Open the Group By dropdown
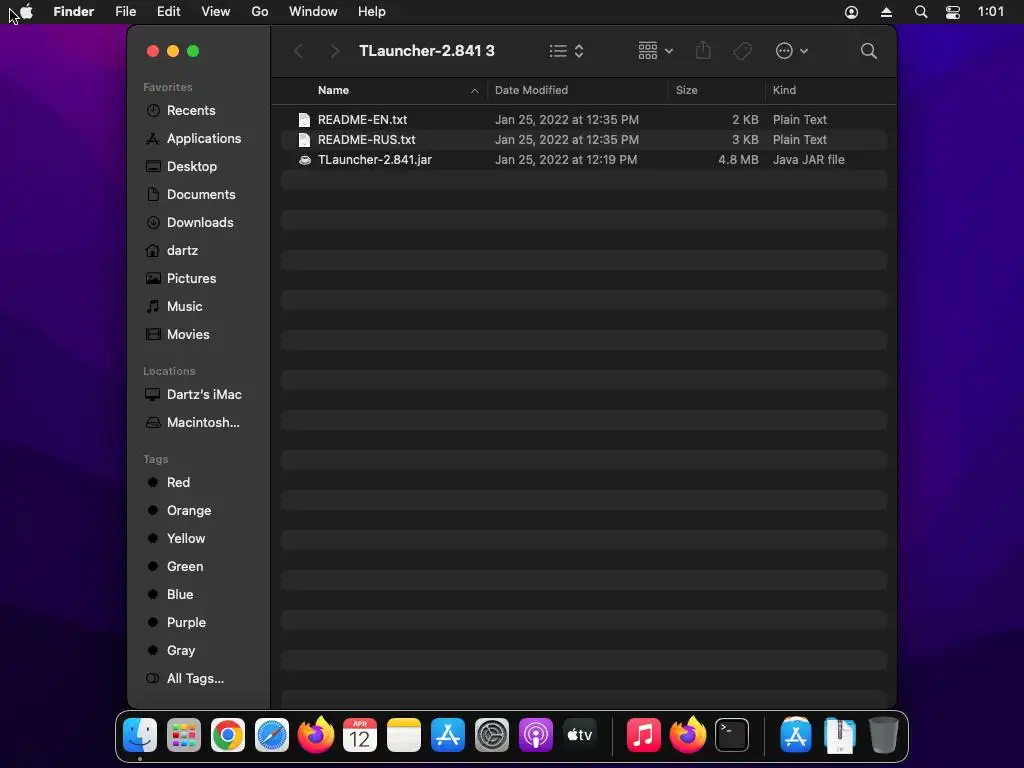 pos(655,51)
